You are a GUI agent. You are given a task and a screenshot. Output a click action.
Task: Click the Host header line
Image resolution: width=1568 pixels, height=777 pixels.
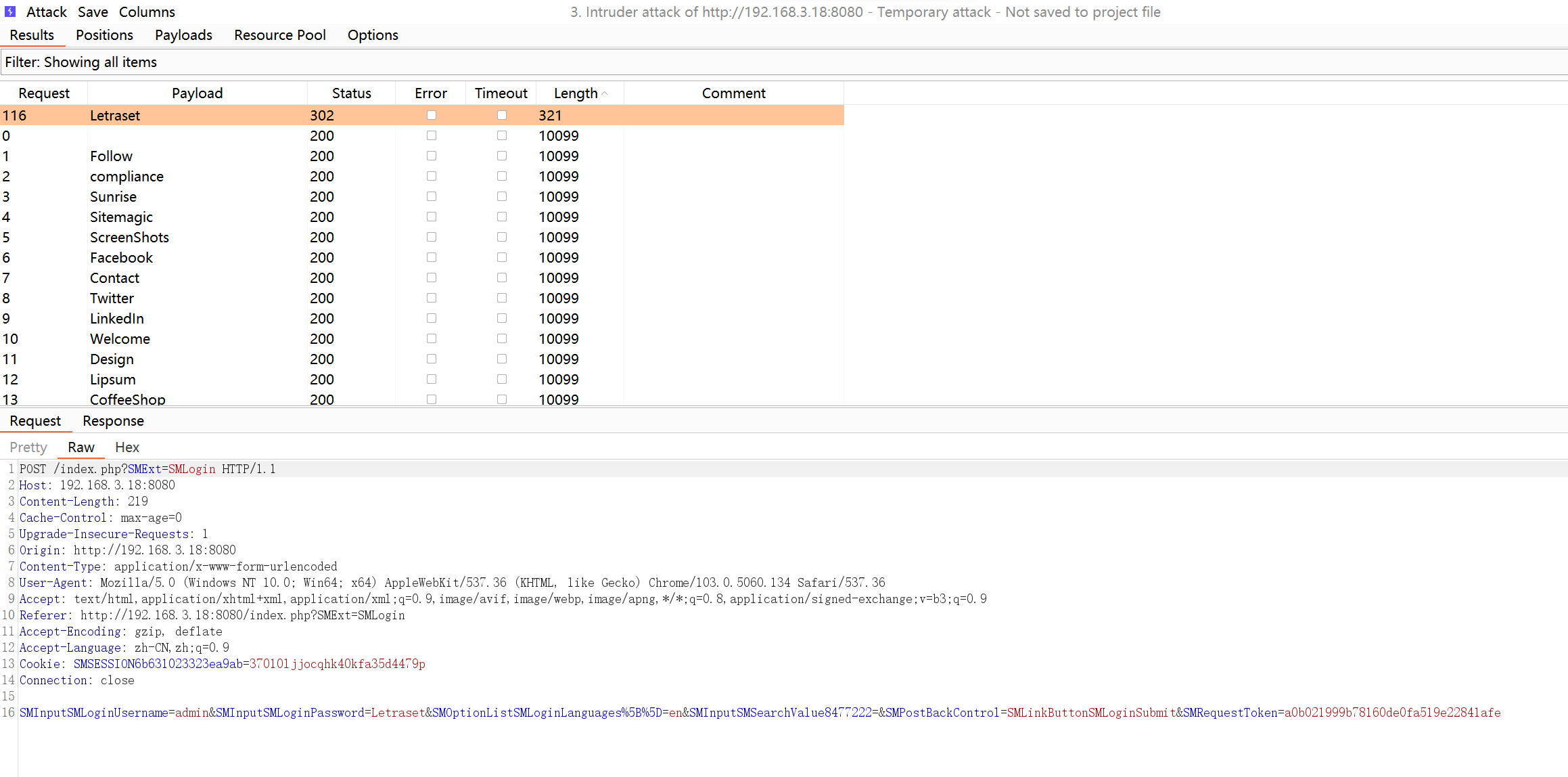(x=97, y=485)
